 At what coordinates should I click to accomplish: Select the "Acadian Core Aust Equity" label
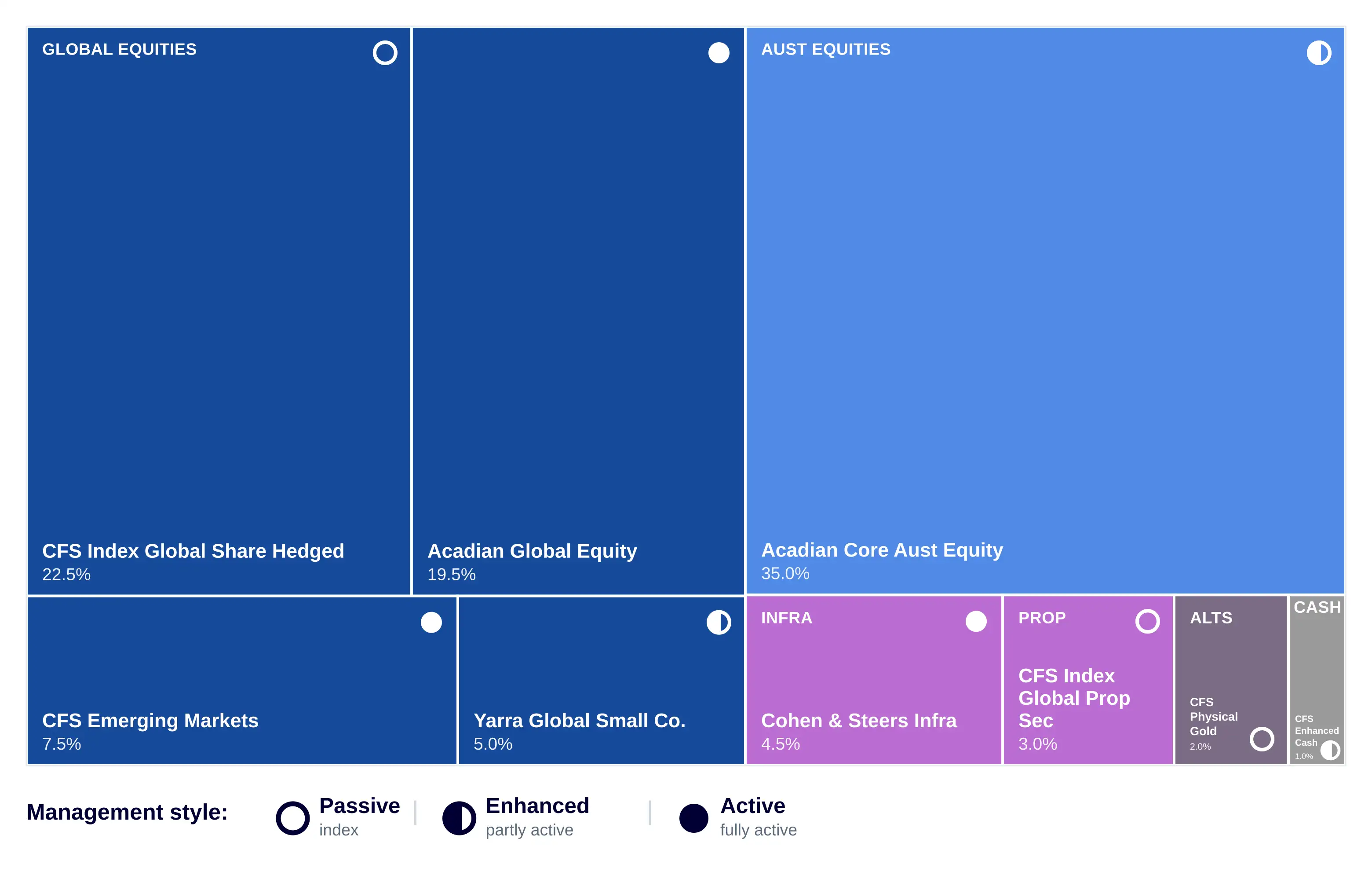tap(882, 549)
